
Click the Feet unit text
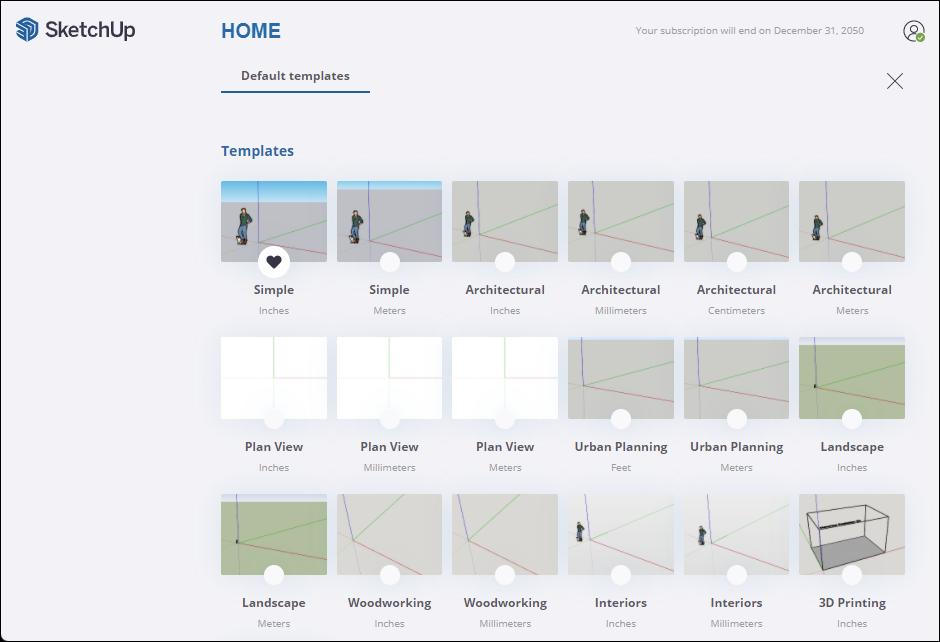[x=620, y=468]
